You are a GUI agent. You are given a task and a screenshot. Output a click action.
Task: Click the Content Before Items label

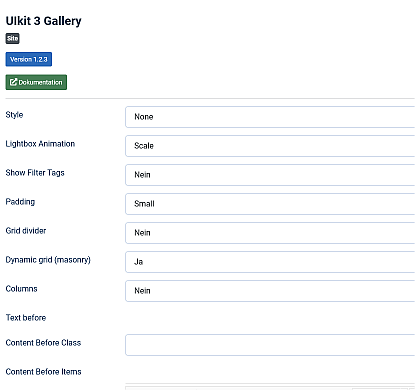click(43, 372)
